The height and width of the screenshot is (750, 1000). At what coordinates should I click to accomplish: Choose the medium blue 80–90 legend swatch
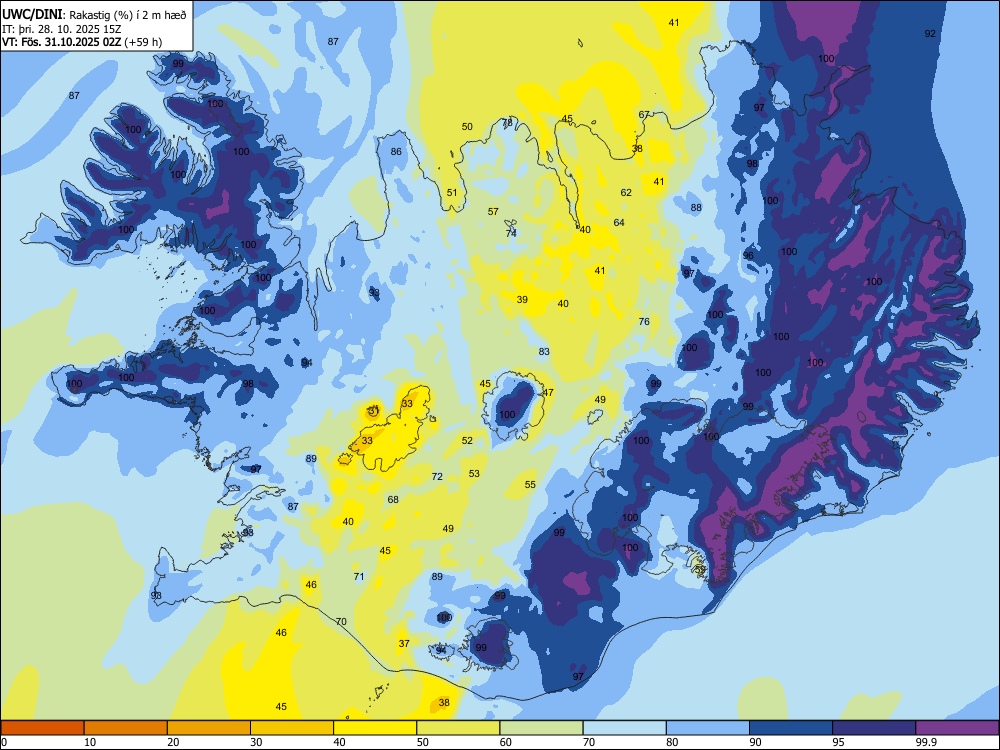708,728
